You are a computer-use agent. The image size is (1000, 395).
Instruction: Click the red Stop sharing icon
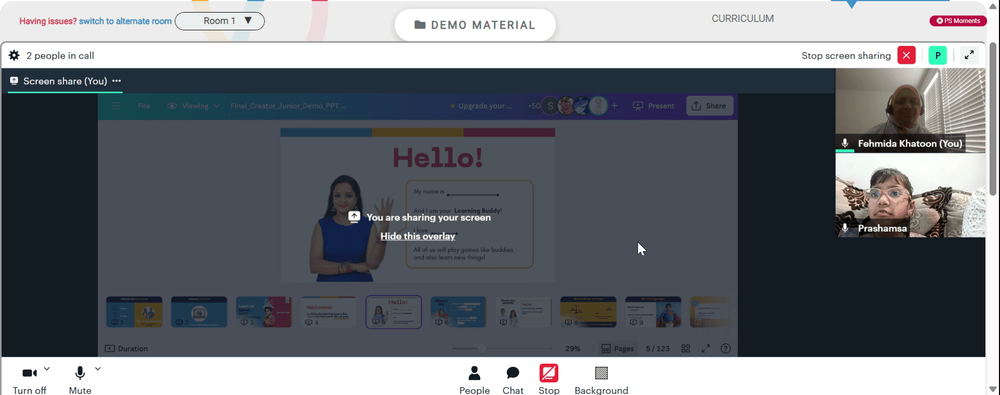548,373
